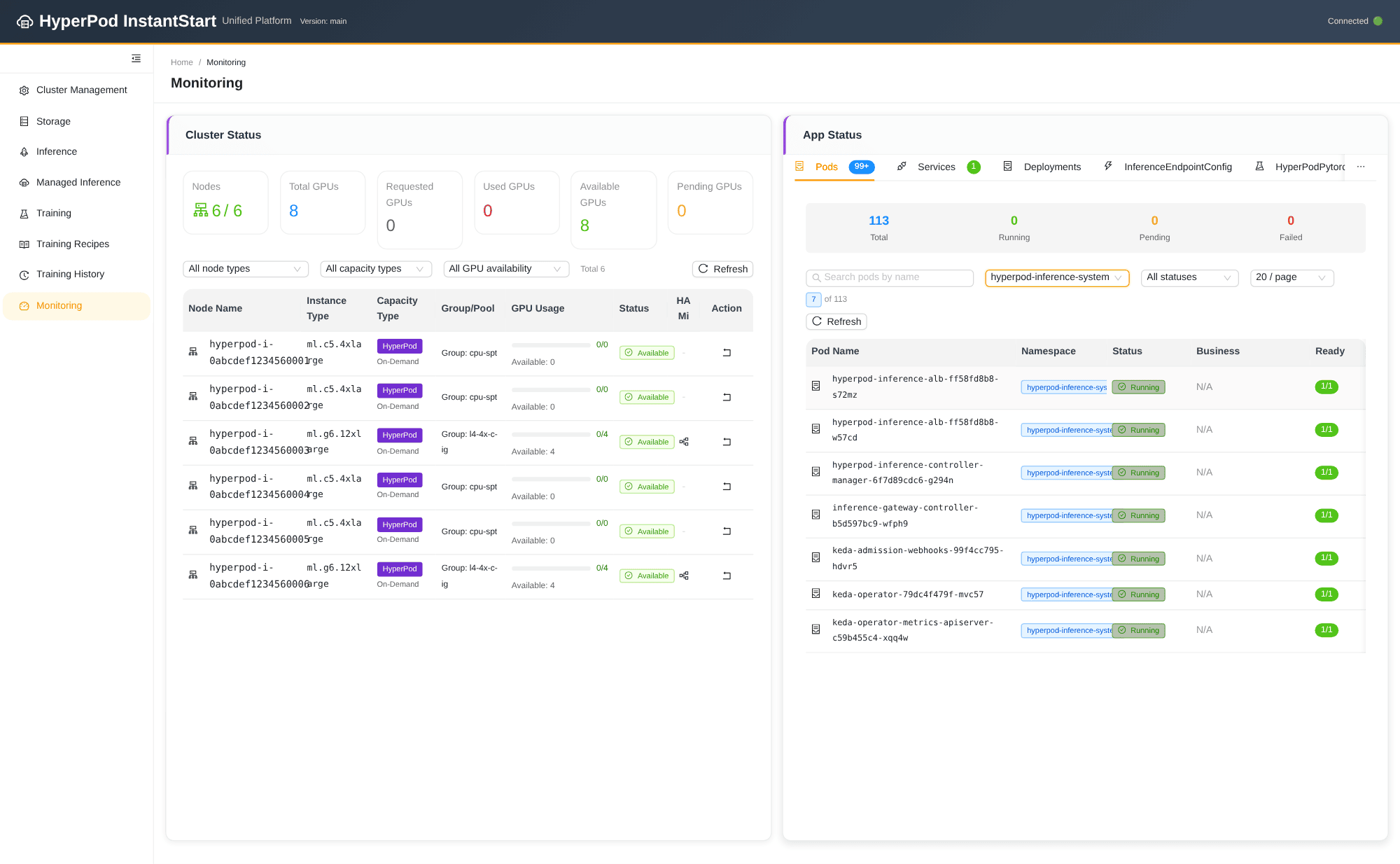Click the Managed Inference cloud icon
The image size is (1400, 864).
tap(24, 183)
